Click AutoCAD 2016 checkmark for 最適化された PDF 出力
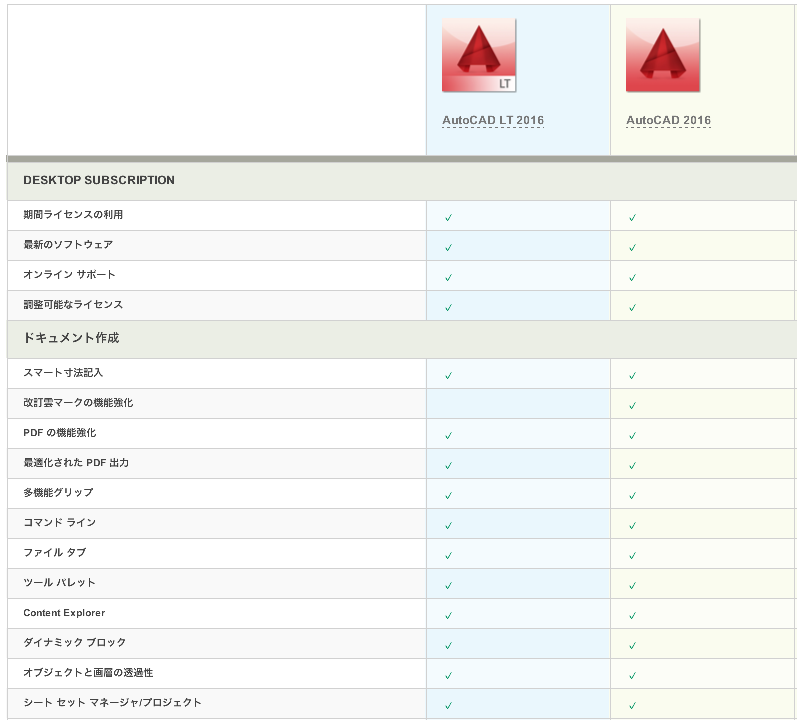The image size is (797, 720). coord(632,466)
